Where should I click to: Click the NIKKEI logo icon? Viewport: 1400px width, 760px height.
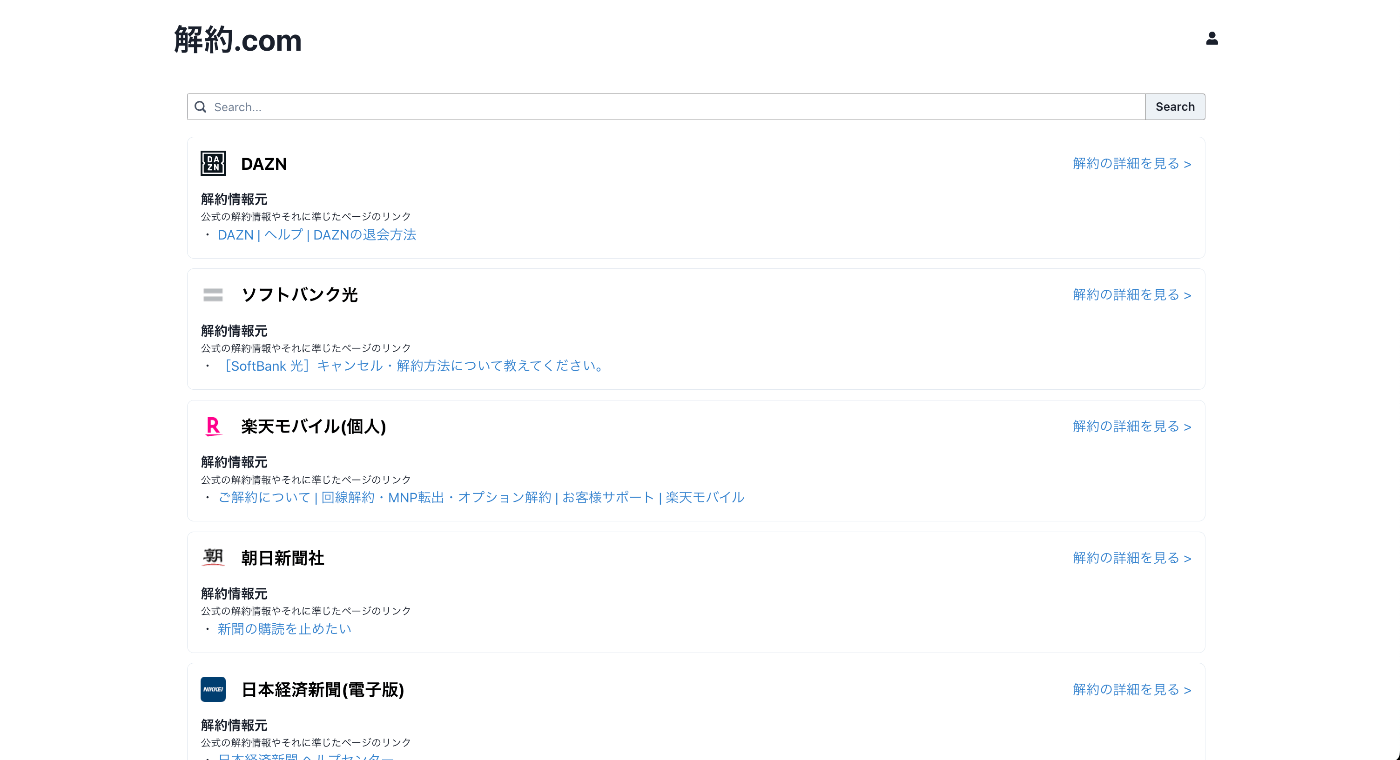[x=213, y=689]
